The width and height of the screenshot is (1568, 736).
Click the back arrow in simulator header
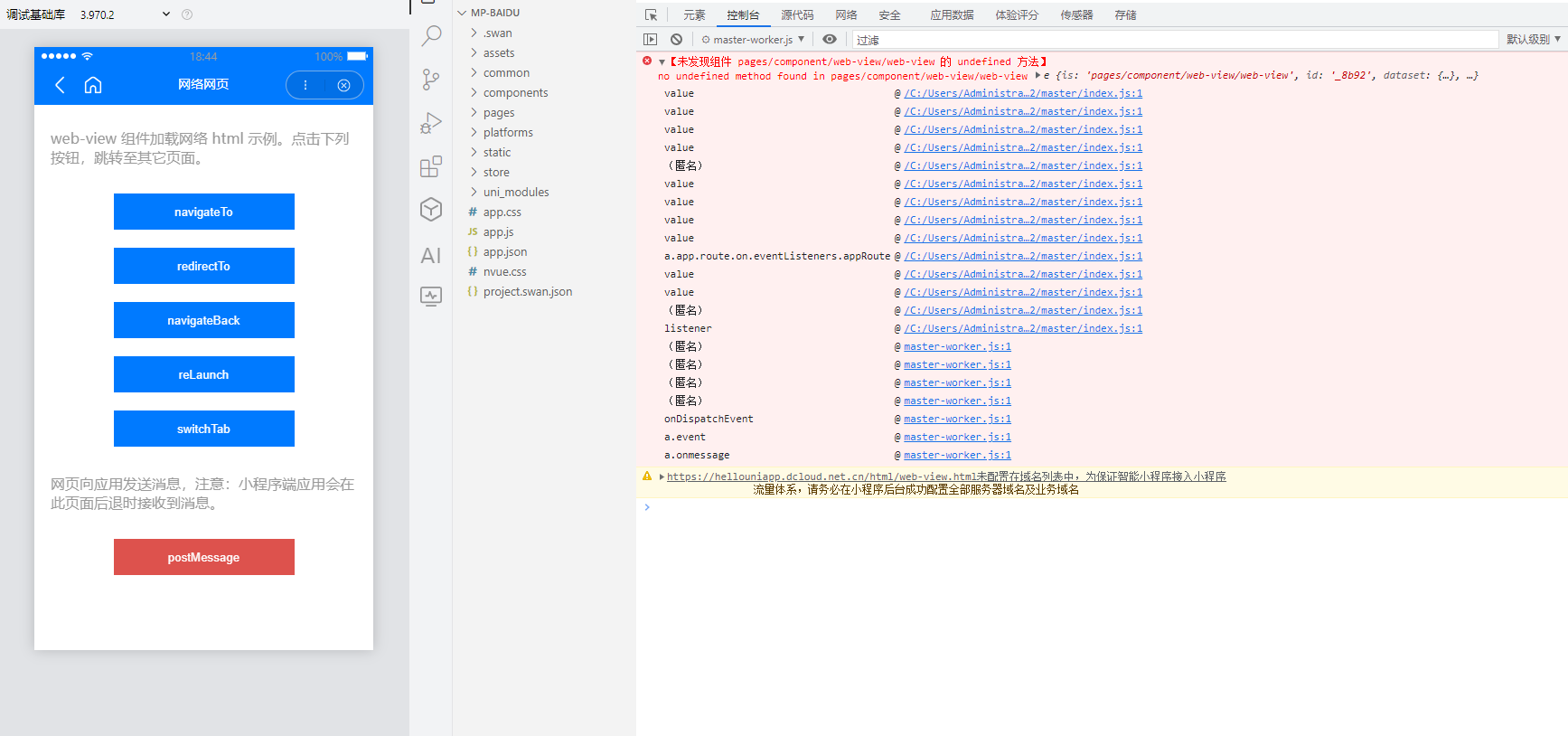click(x=61, y=85)
